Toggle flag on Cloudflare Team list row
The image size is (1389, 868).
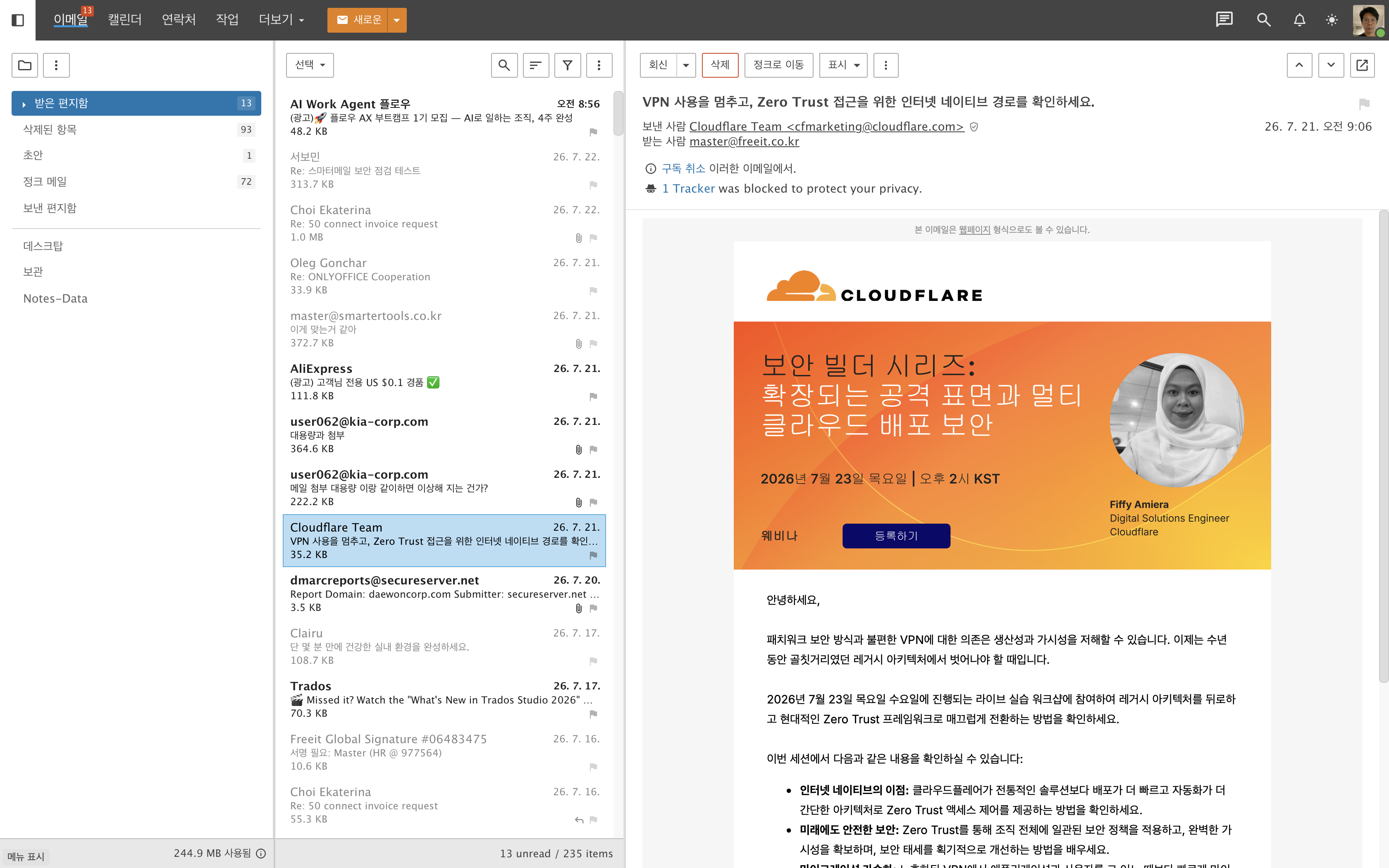coord(594,555)
